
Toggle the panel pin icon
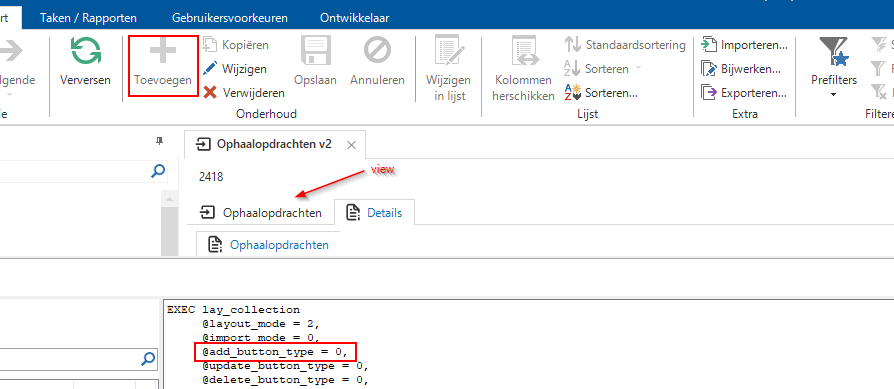click(160, 141)
